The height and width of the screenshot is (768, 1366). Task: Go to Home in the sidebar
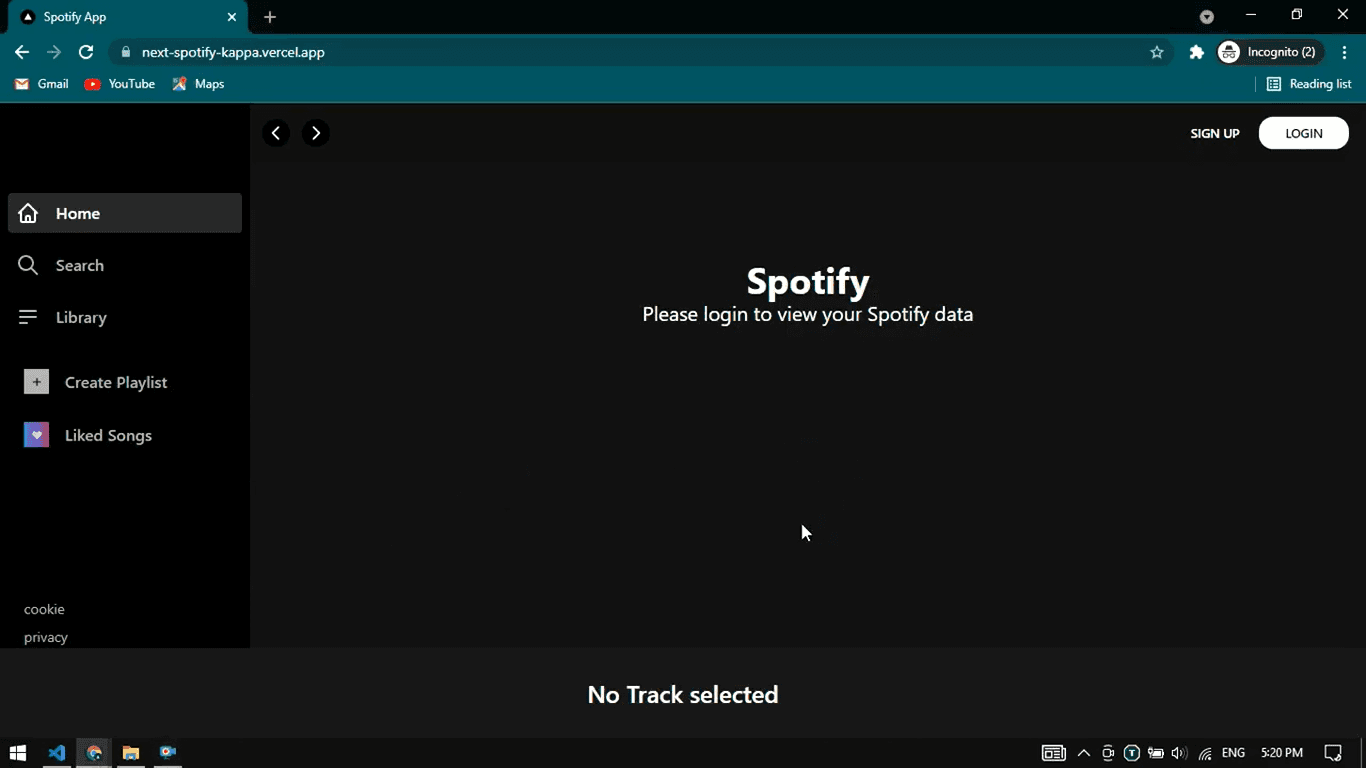pyautogui.click(x=125, y=213)
